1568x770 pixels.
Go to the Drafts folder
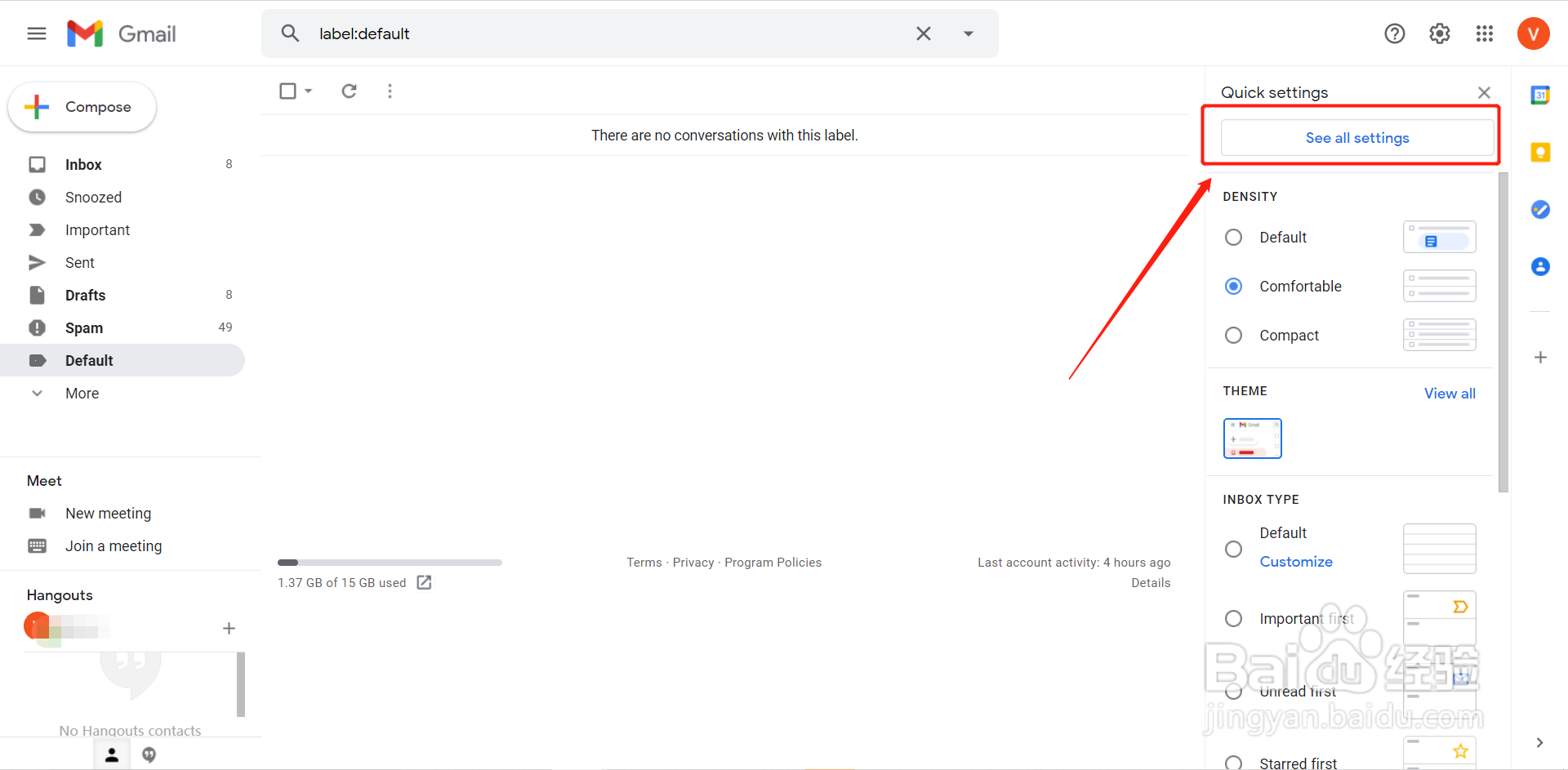(x=85, y=295)
